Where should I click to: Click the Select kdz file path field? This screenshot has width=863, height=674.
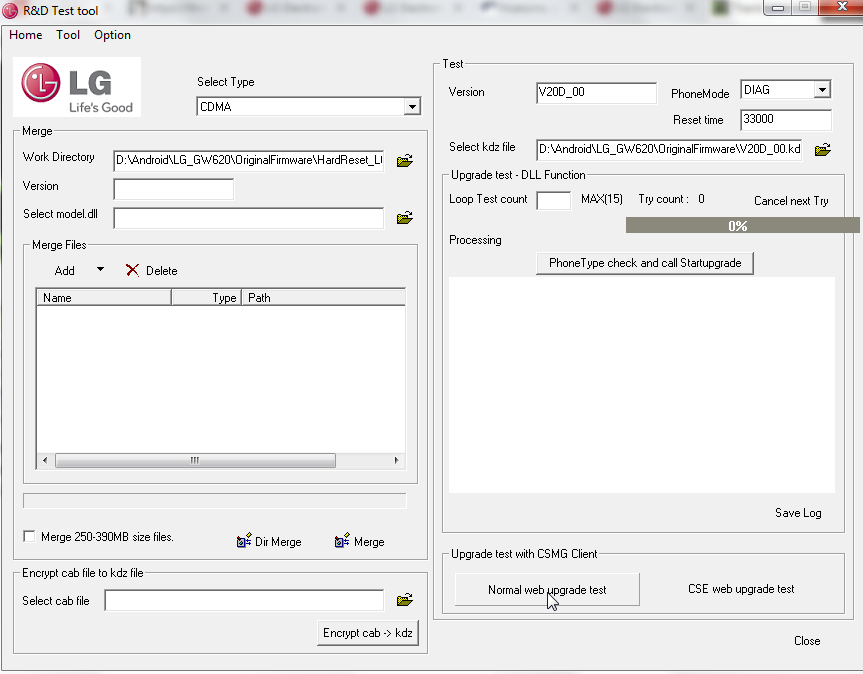pos(669,150)
